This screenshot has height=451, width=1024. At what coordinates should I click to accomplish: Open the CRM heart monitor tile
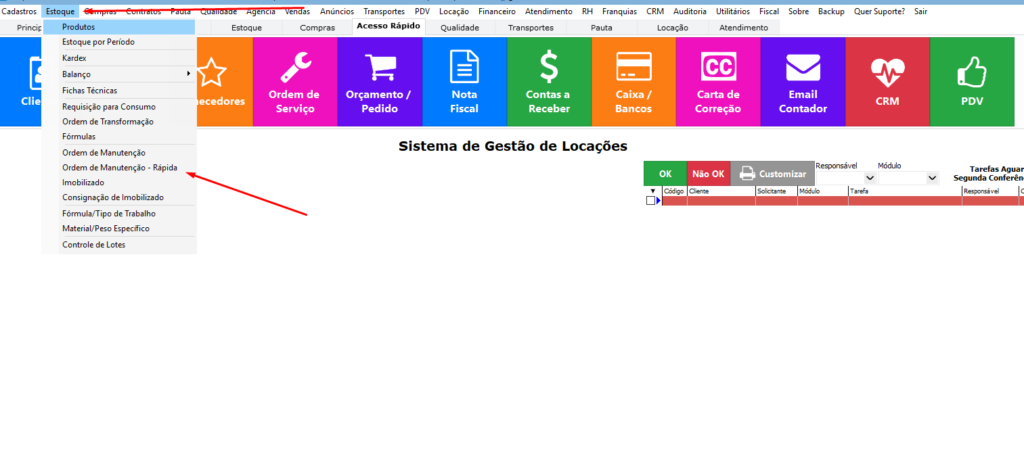tap(887, 82)
